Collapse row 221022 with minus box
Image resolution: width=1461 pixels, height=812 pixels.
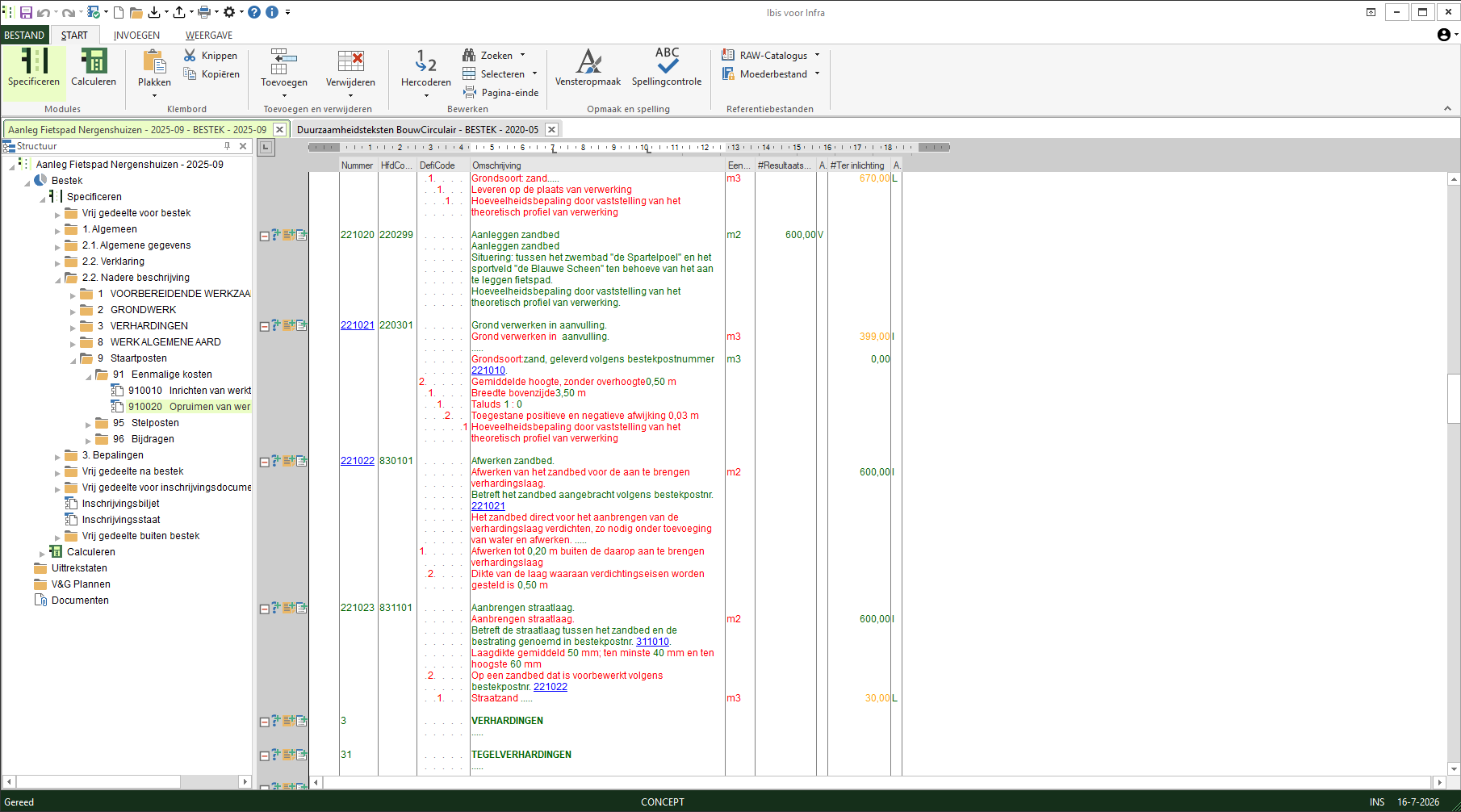click(x=264, y=463)
